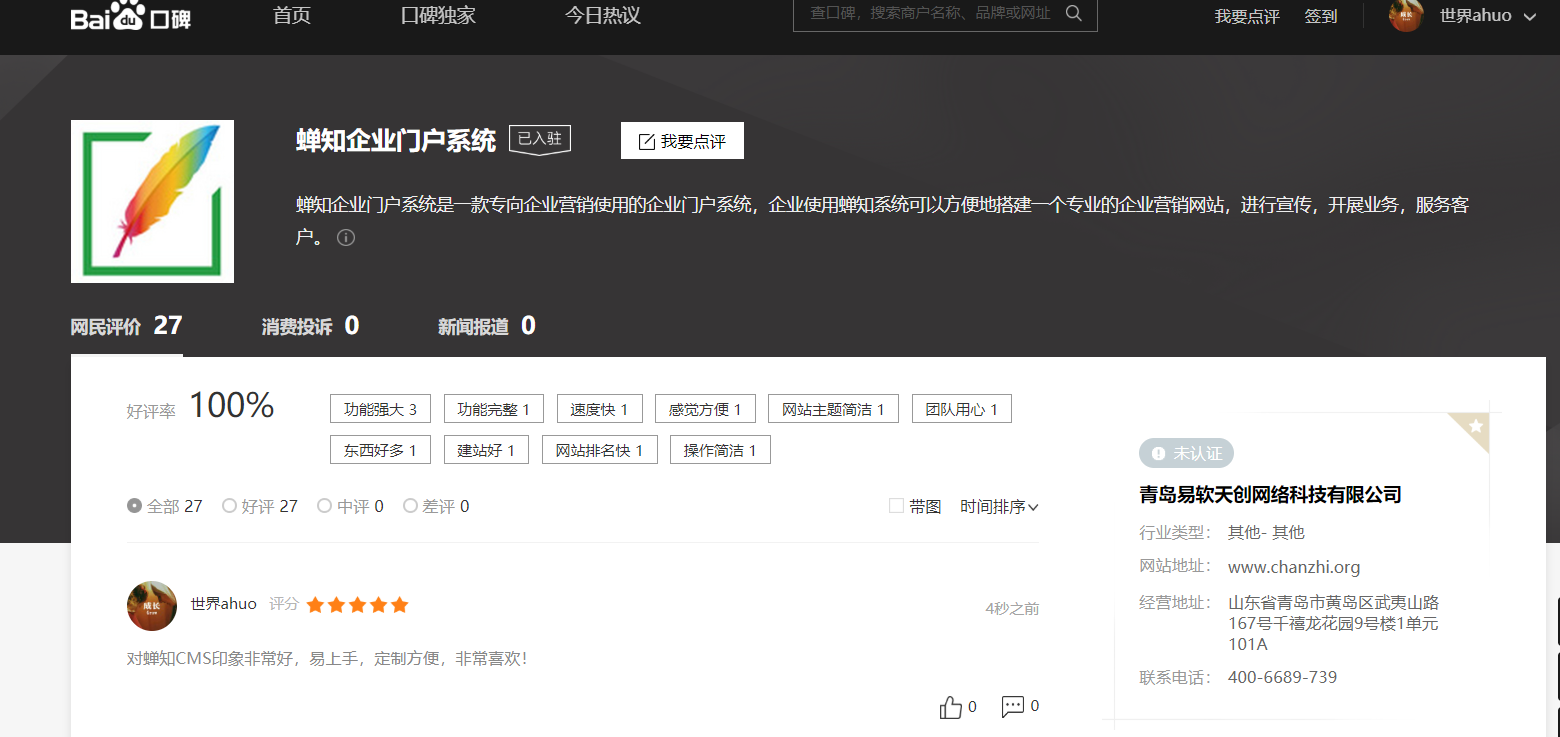The image size is (1560, 737).
Task: Click the 100% positive rating value
Action: tap(231, 405)
